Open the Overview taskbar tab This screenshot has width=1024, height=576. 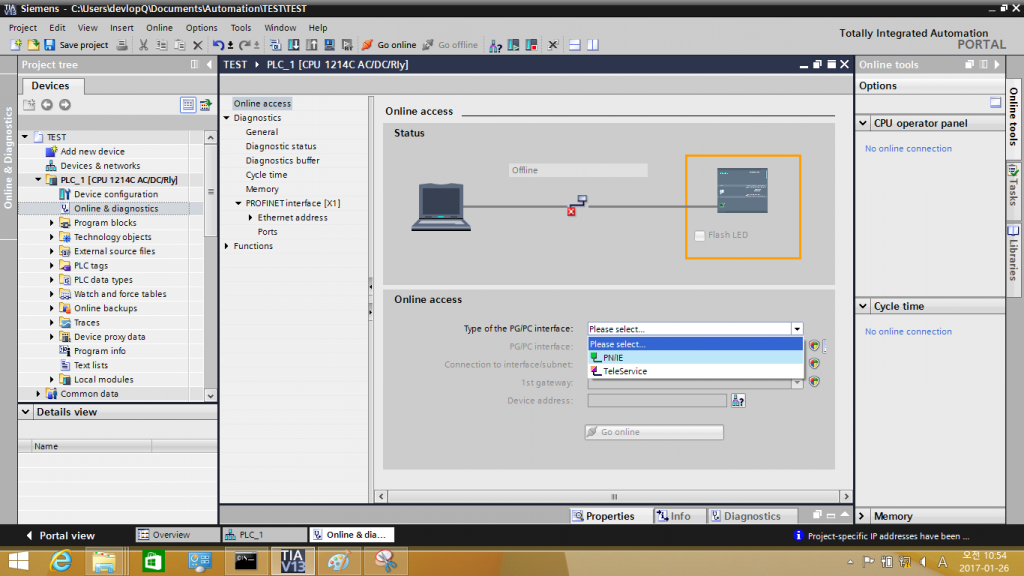[177, 535]
